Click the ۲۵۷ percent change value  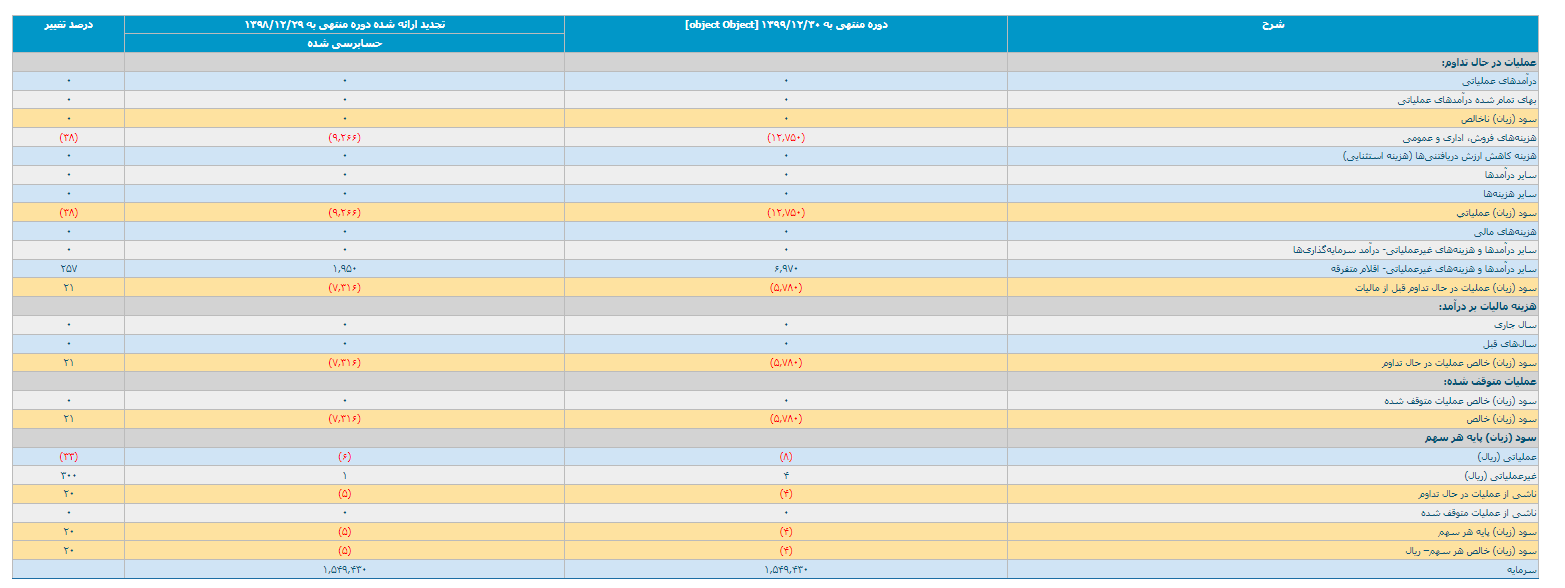(x=69, y=269)
